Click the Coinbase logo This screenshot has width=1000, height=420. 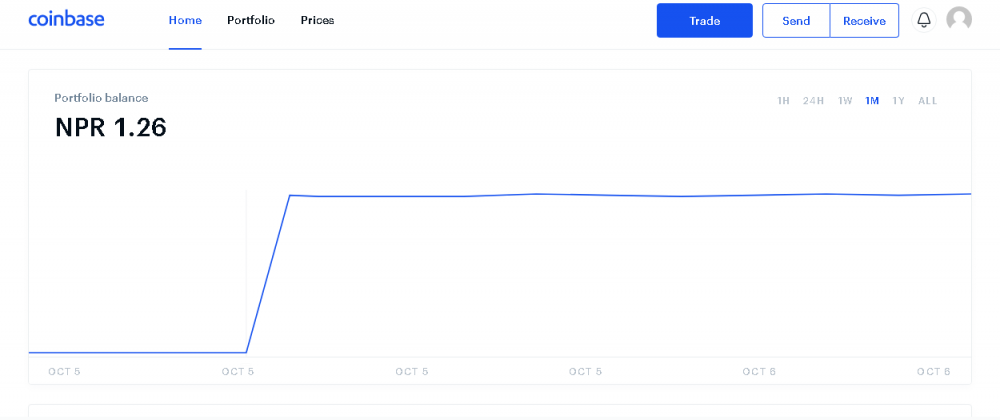(66, 20)
